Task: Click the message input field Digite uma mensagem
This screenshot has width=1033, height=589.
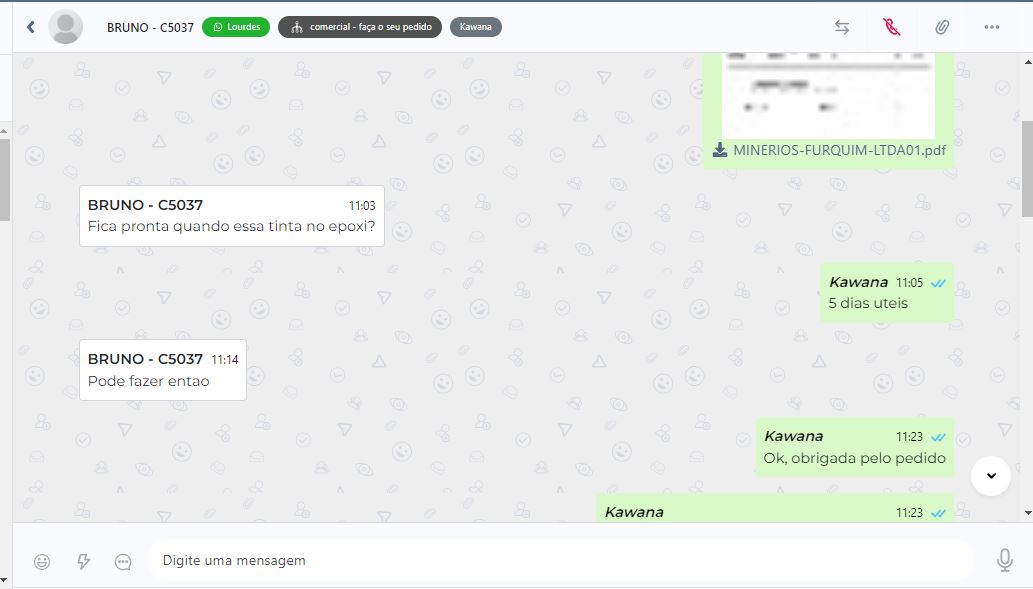Action: [x=560, y=560]
